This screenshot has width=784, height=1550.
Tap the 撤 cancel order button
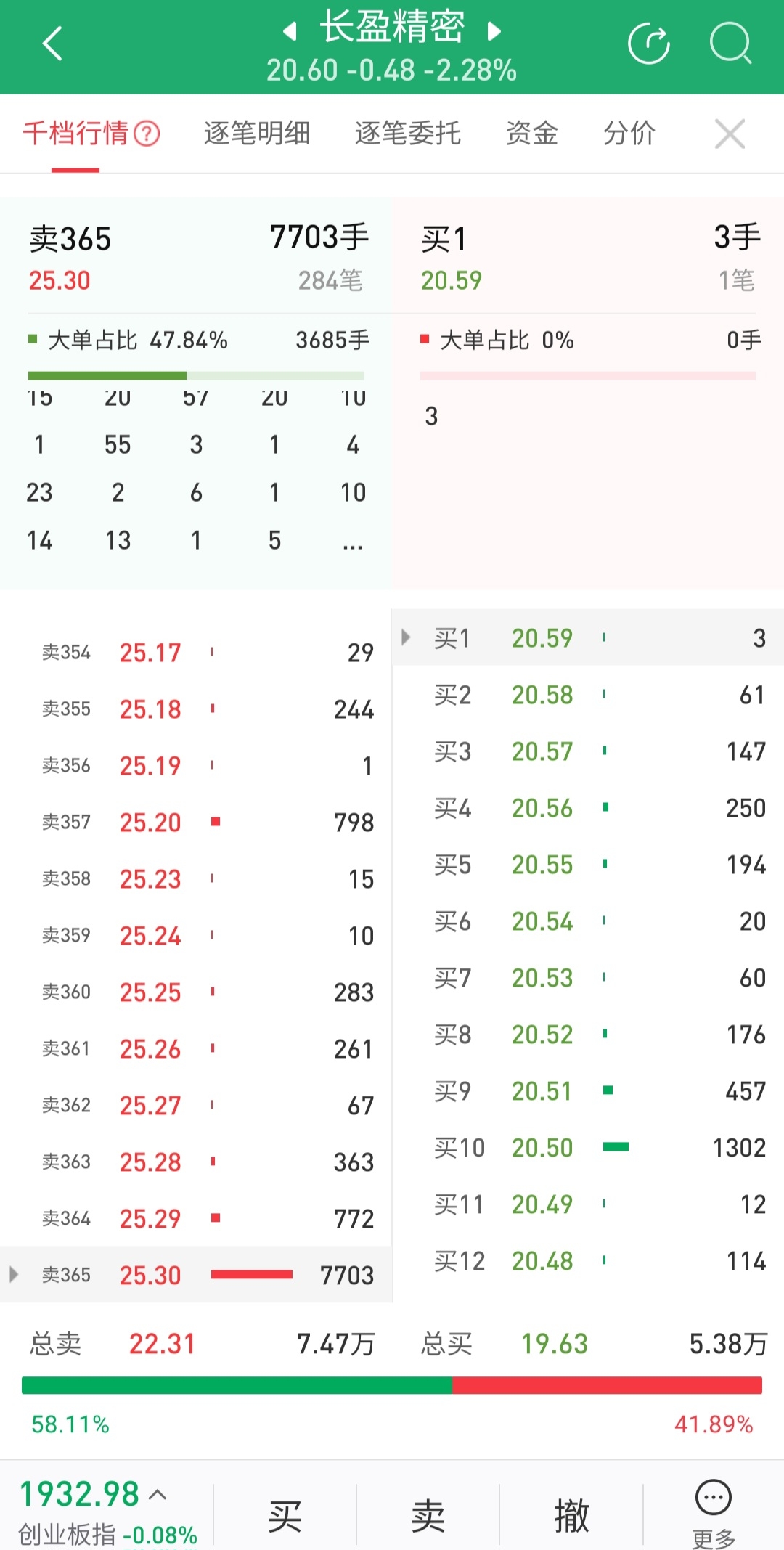tap(571, 1515)
